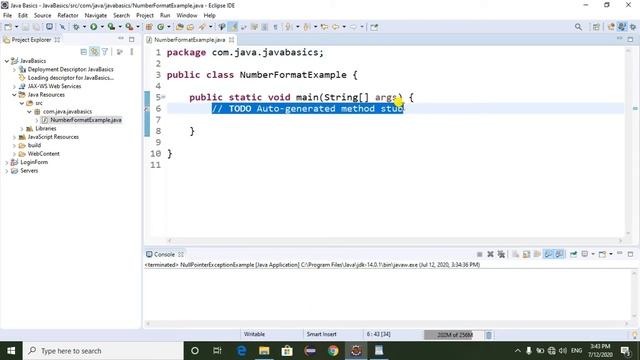Select the Console view tab

[x=164, y=254]
